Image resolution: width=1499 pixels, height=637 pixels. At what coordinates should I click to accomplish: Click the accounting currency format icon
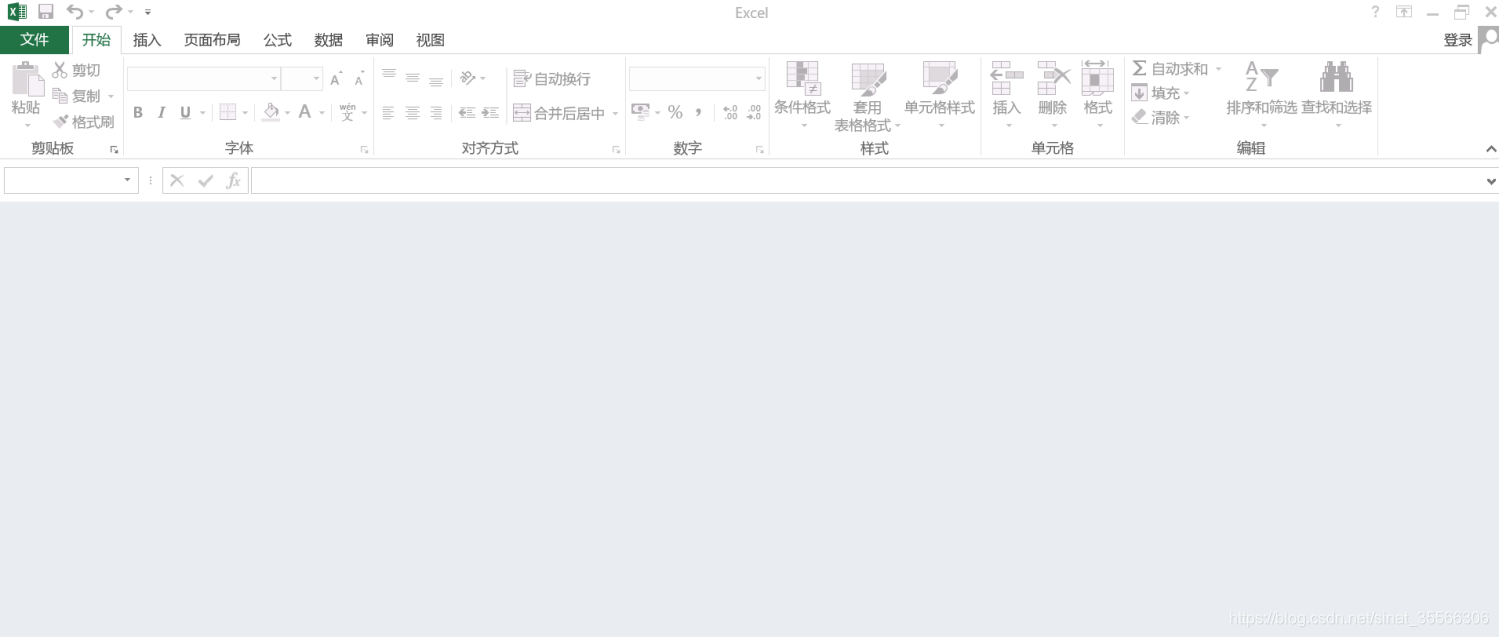click(641, 112)
